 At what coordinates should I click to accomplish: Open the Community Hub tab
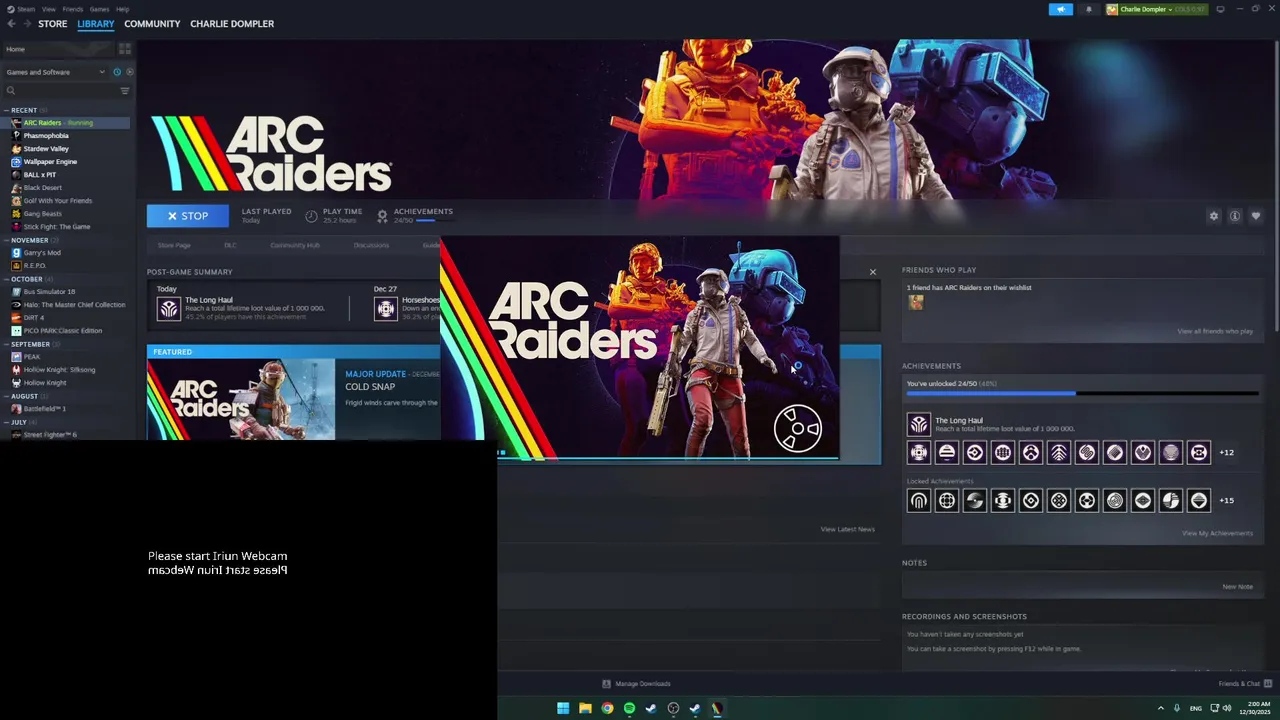(x=294, y=245)
